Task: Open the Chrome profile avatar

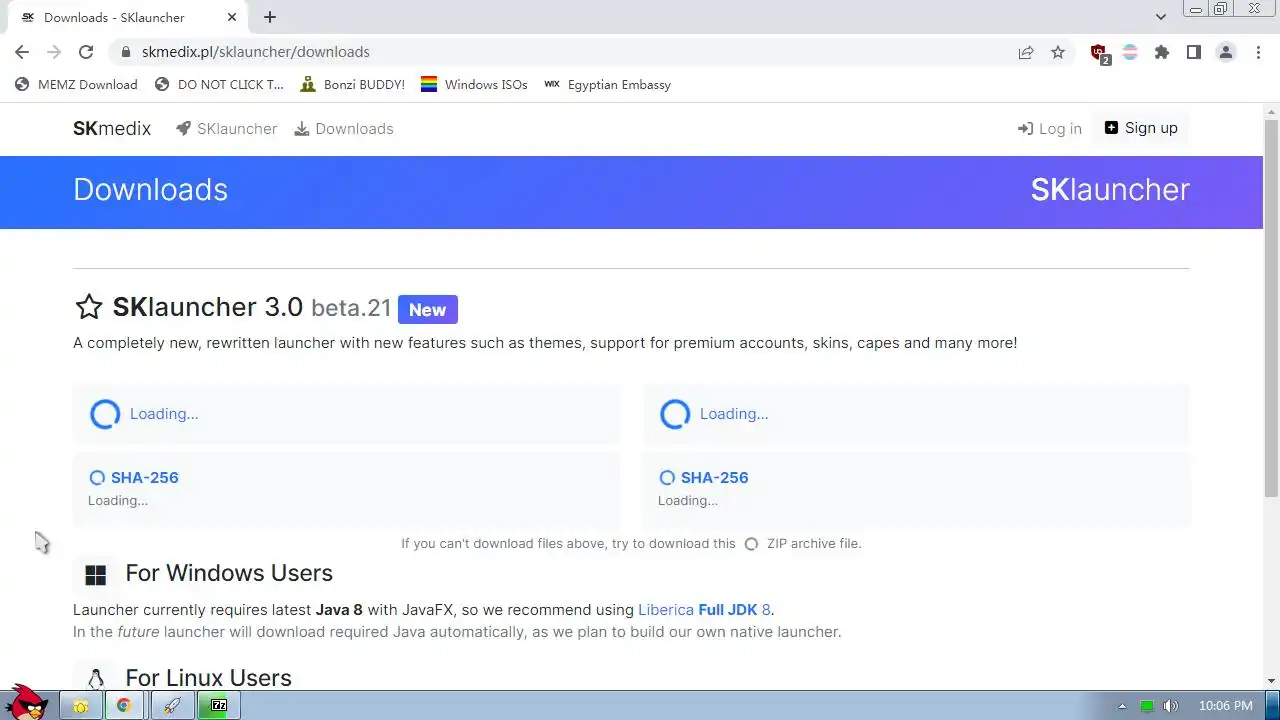Action: point(1226,52)
